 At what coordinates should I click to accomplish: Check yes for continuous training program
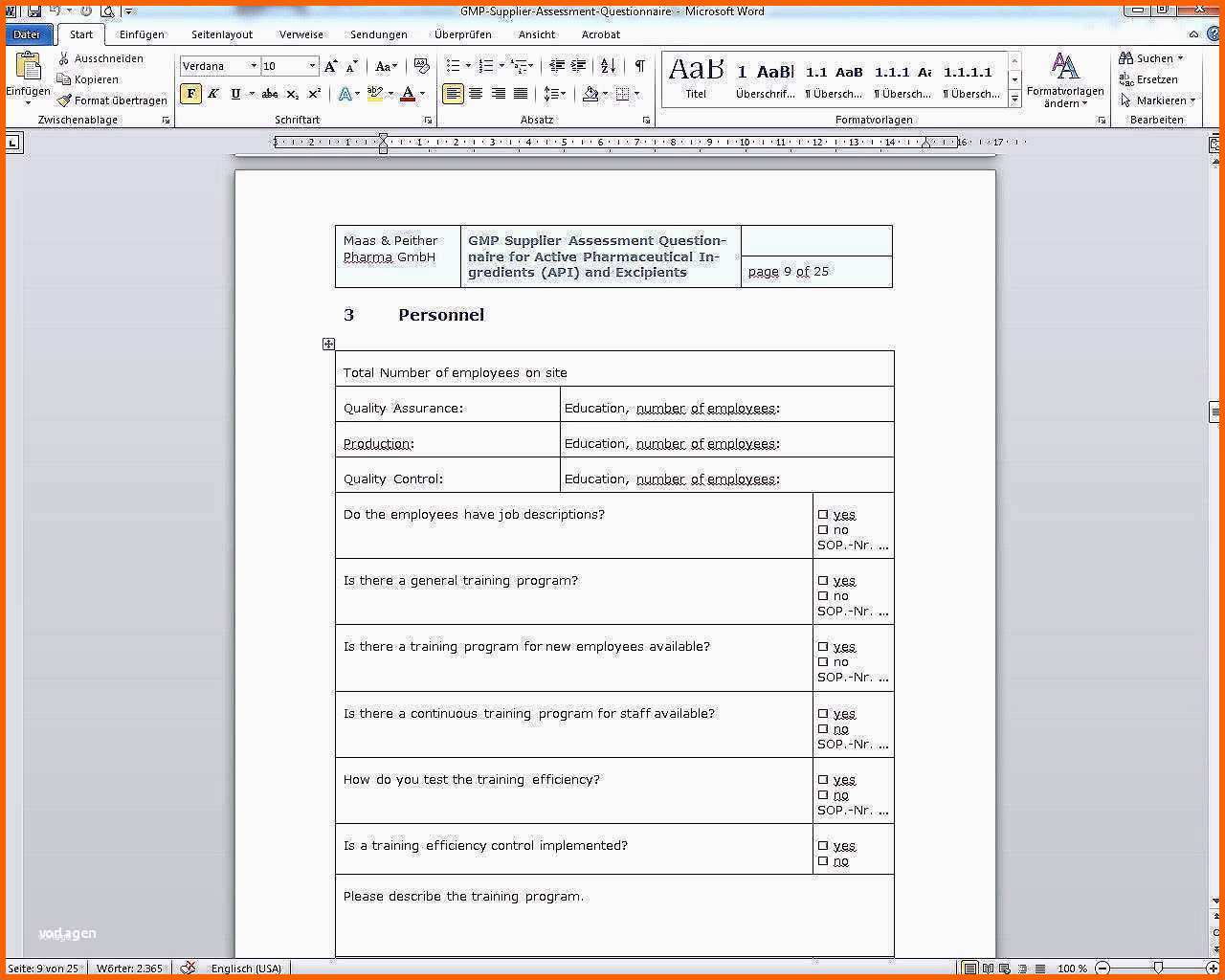pos(823,714)
